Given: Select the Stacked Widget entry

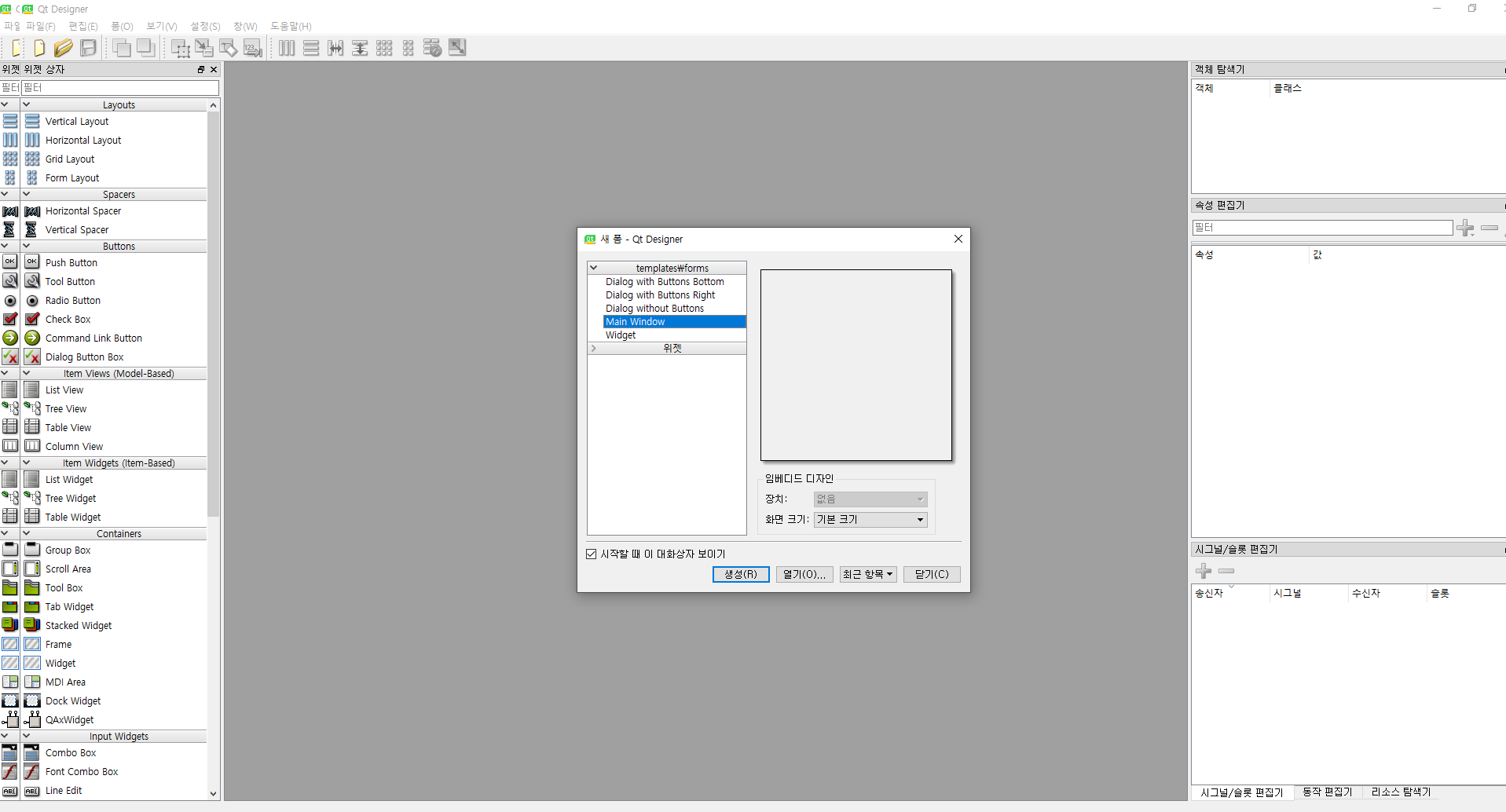Looking at the screenshot, I should tap(79, 625).
